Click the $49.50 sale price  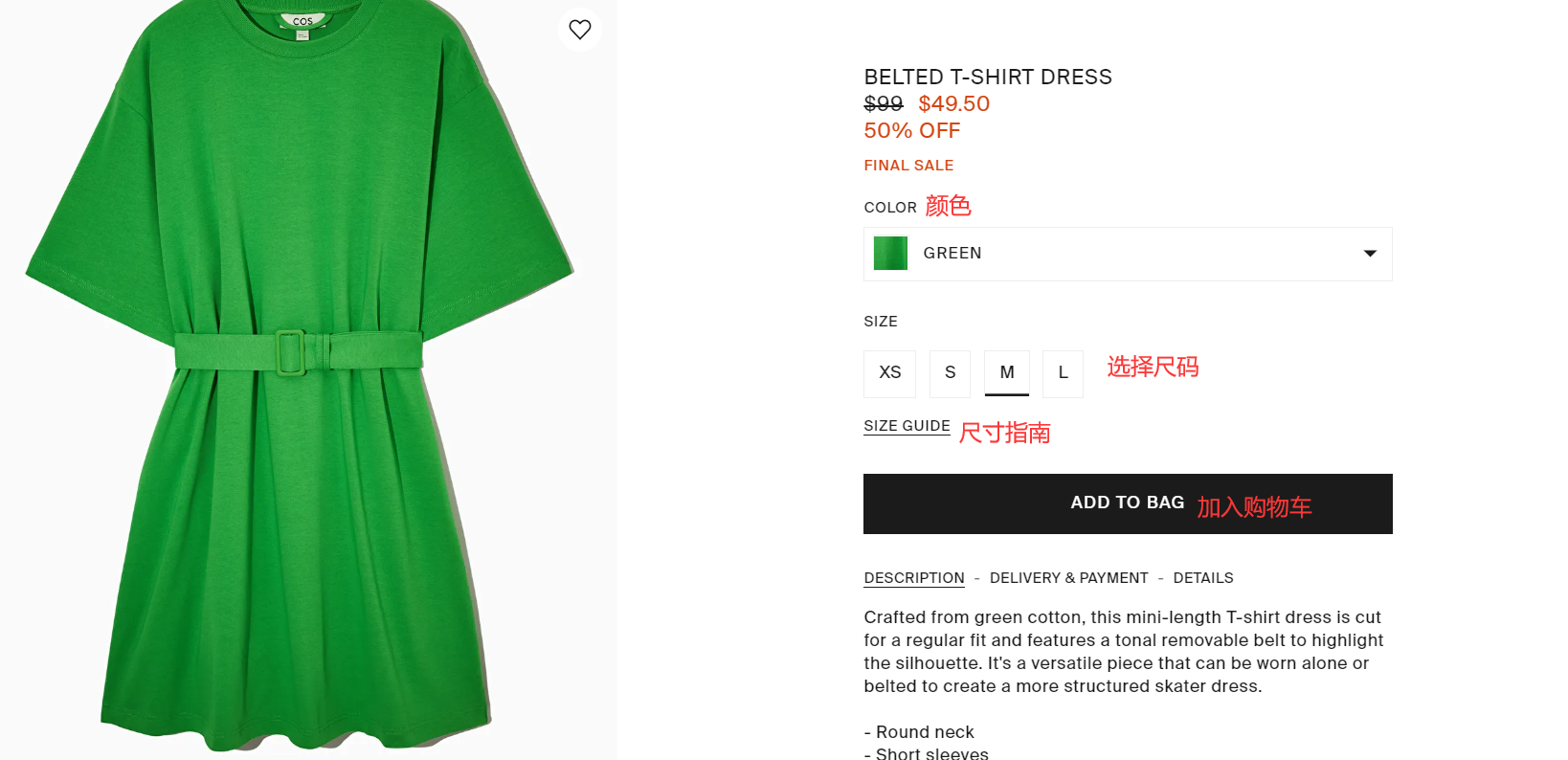click(x=953, y=103)
